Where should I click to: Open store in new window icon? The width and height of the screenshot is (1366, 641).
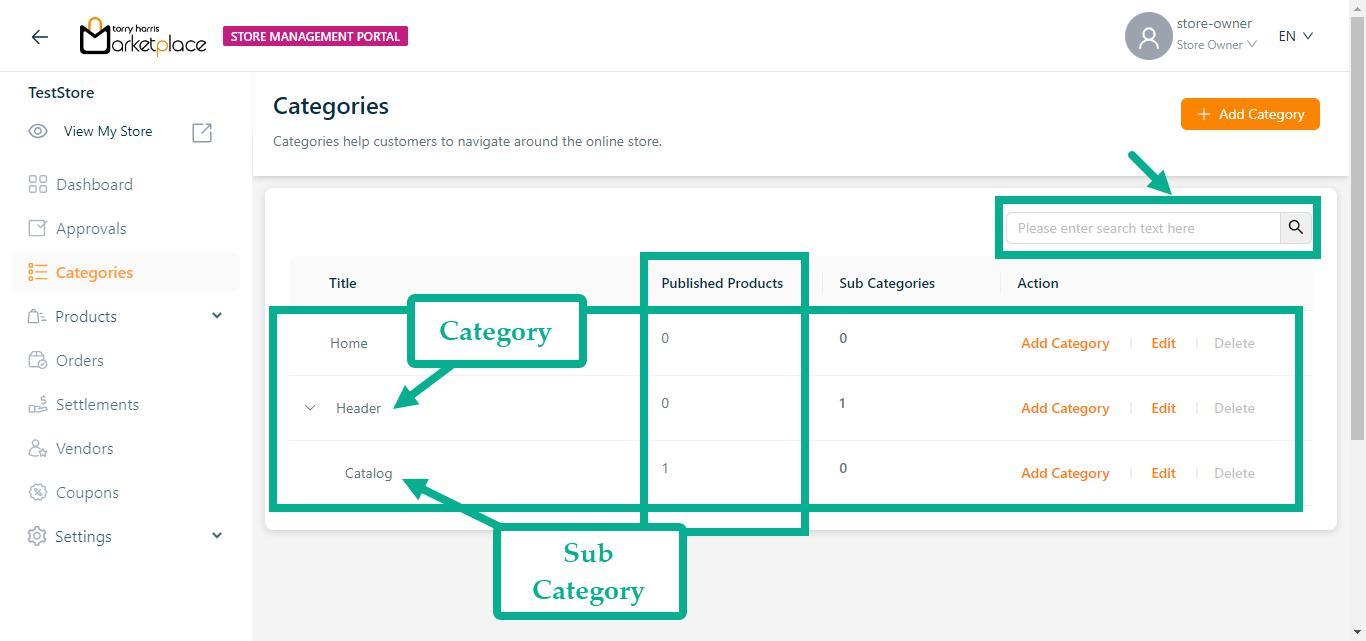click(x=202, y=132)
